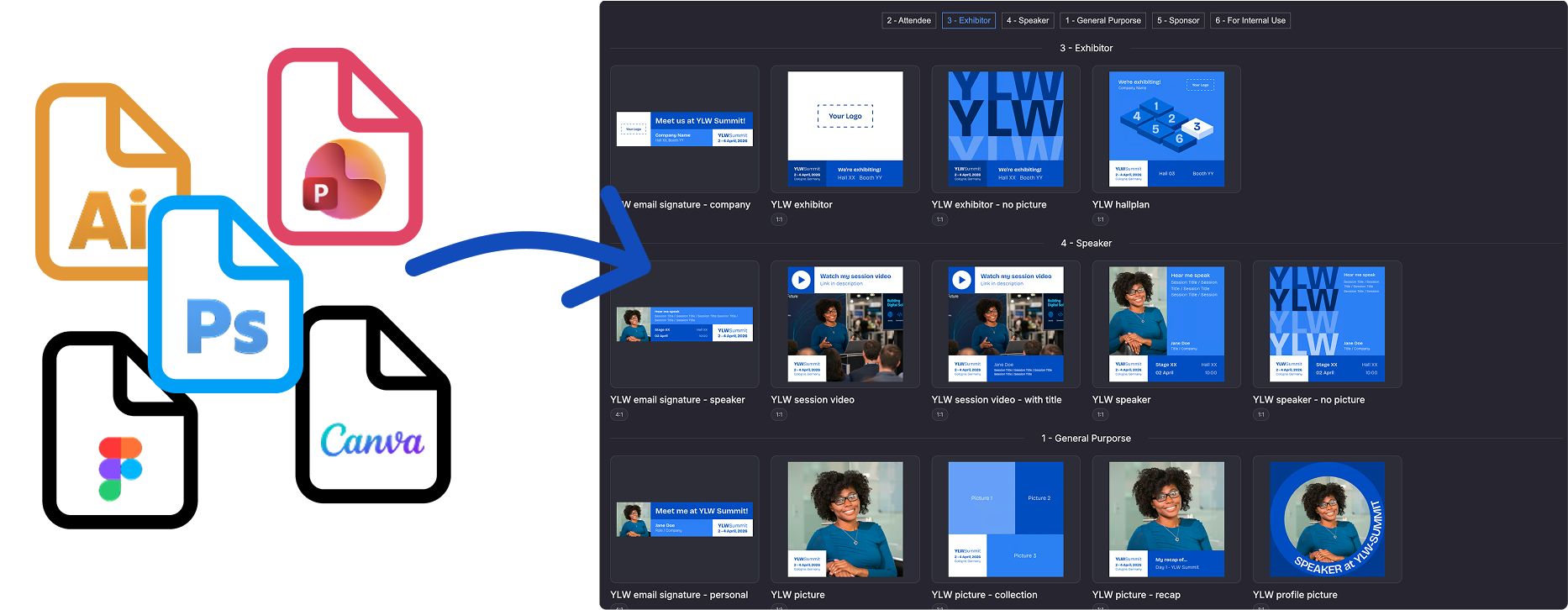Viewport: 1568px width, 610px height.
Task: Click the 'YLW hallplan' label text
Action: pos(1121,204)
